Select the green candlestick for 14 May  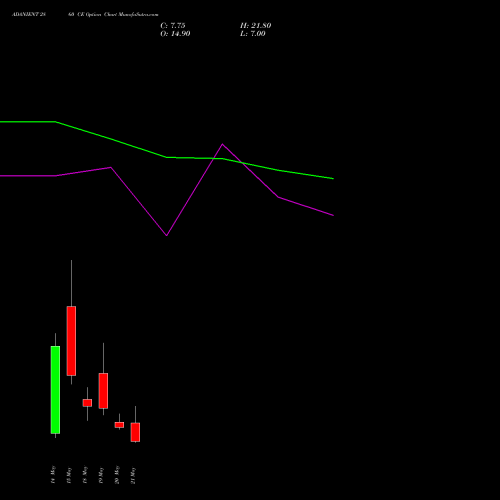[55, 390]
